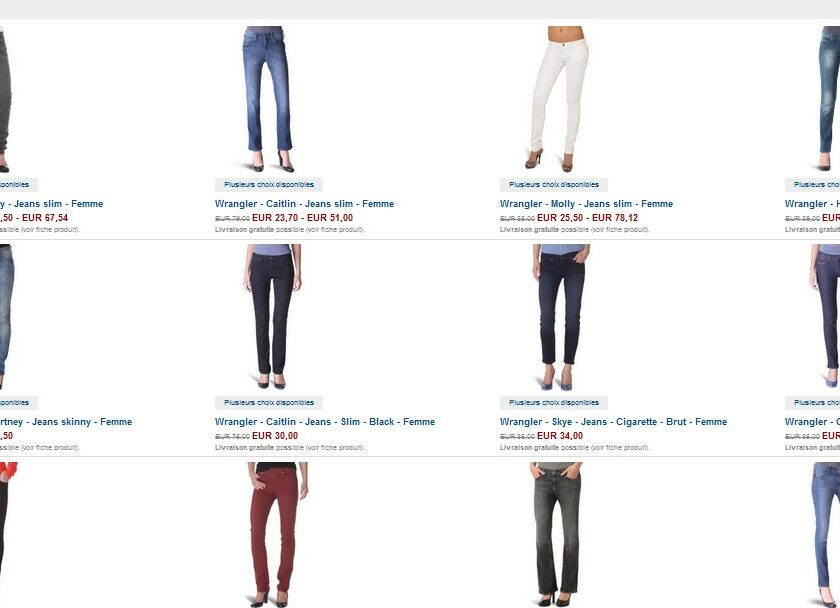Image resolution: width=840 pixels, height=608 pixels.
Task: Open the blue Caitlin slim jeans photo
Action: tap(268, 99)
